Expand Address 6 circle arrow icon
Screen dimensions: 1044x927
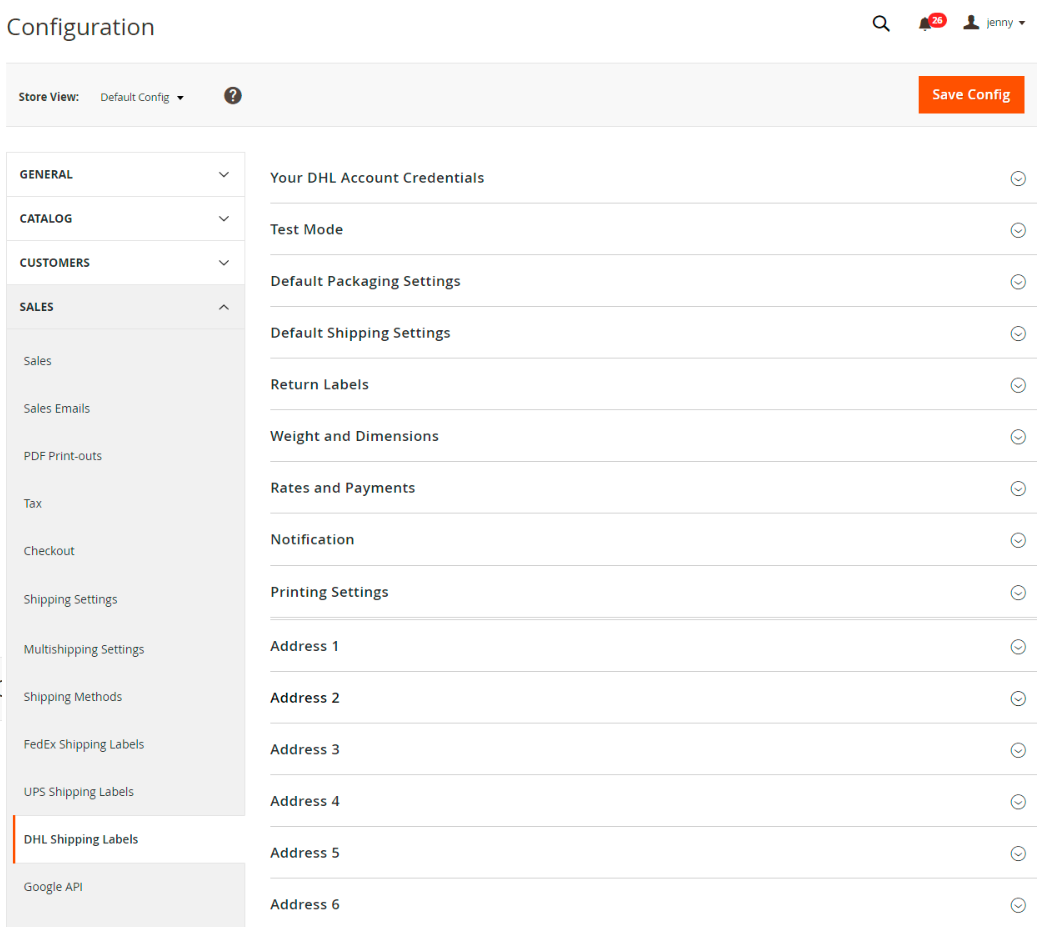pos(1018,905)
